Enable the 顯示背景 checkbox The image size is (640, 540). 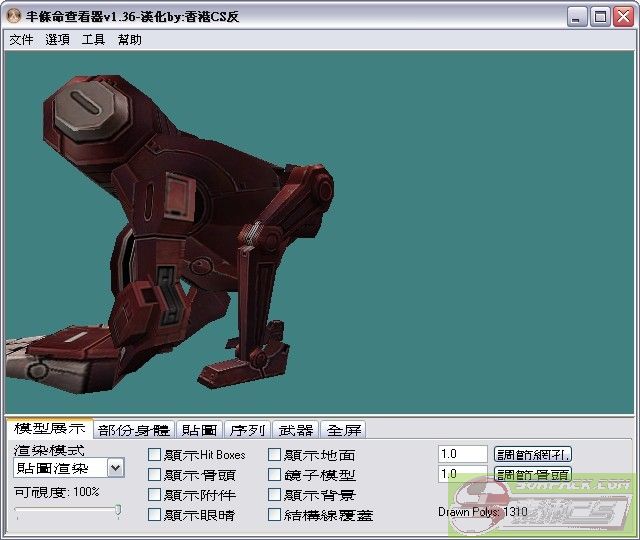pyautogui.click(x=274, y=495)
